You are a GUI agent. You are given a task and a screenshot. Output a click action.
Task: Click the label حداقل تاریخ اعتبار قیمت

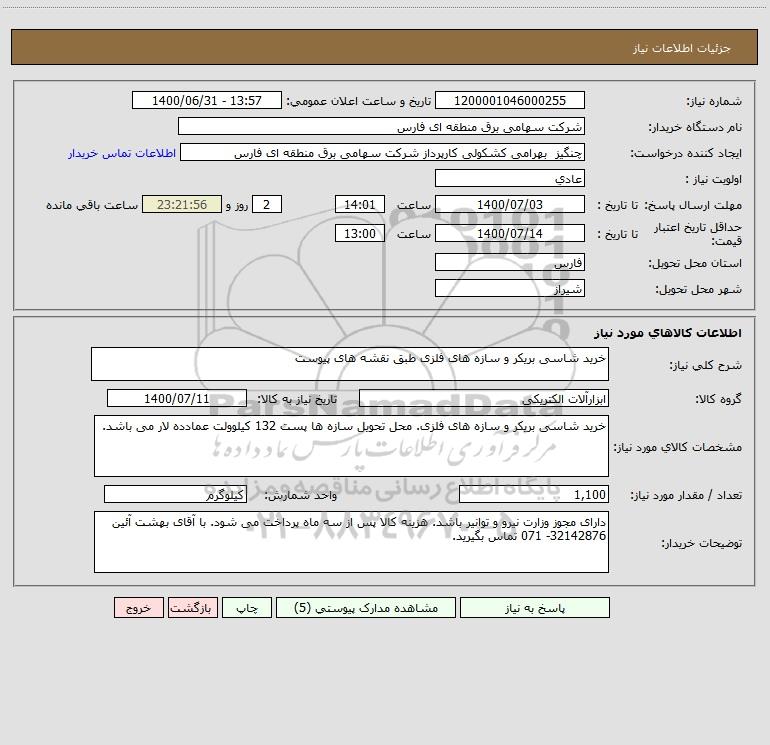point(698,234)
